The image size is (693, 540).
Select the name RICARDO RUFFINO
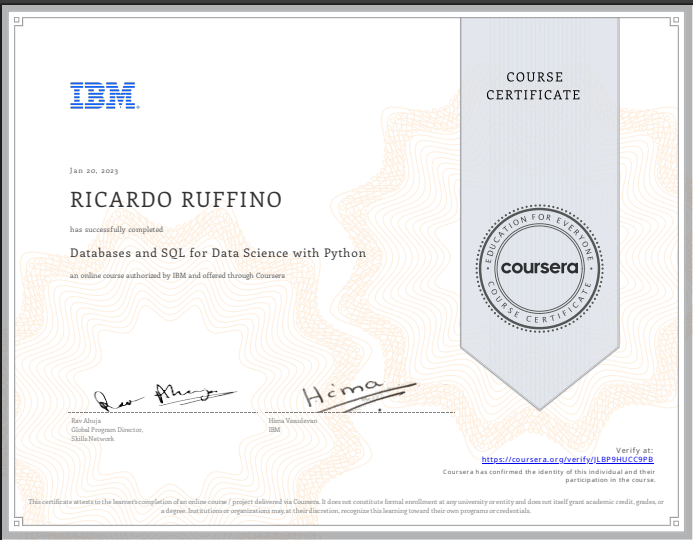coord(176,200)
